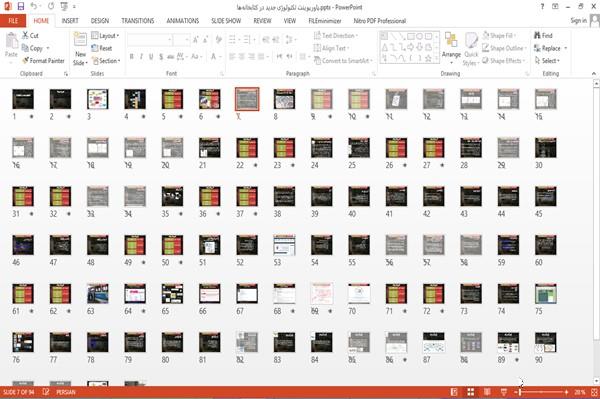This screenshot has height=399, width=600.
Task: Toggle Italic formatting
Action: (141, 57)
